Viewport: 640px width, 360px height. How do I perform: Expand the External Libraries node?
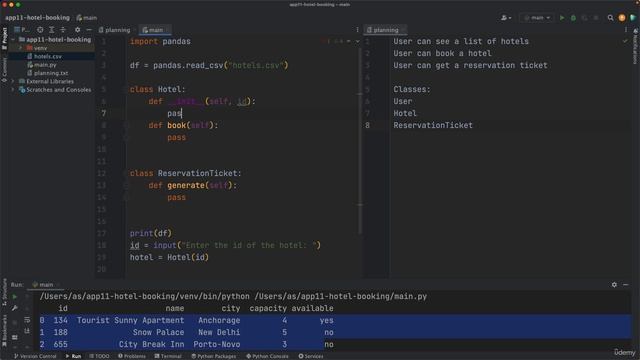click(13, 81)
